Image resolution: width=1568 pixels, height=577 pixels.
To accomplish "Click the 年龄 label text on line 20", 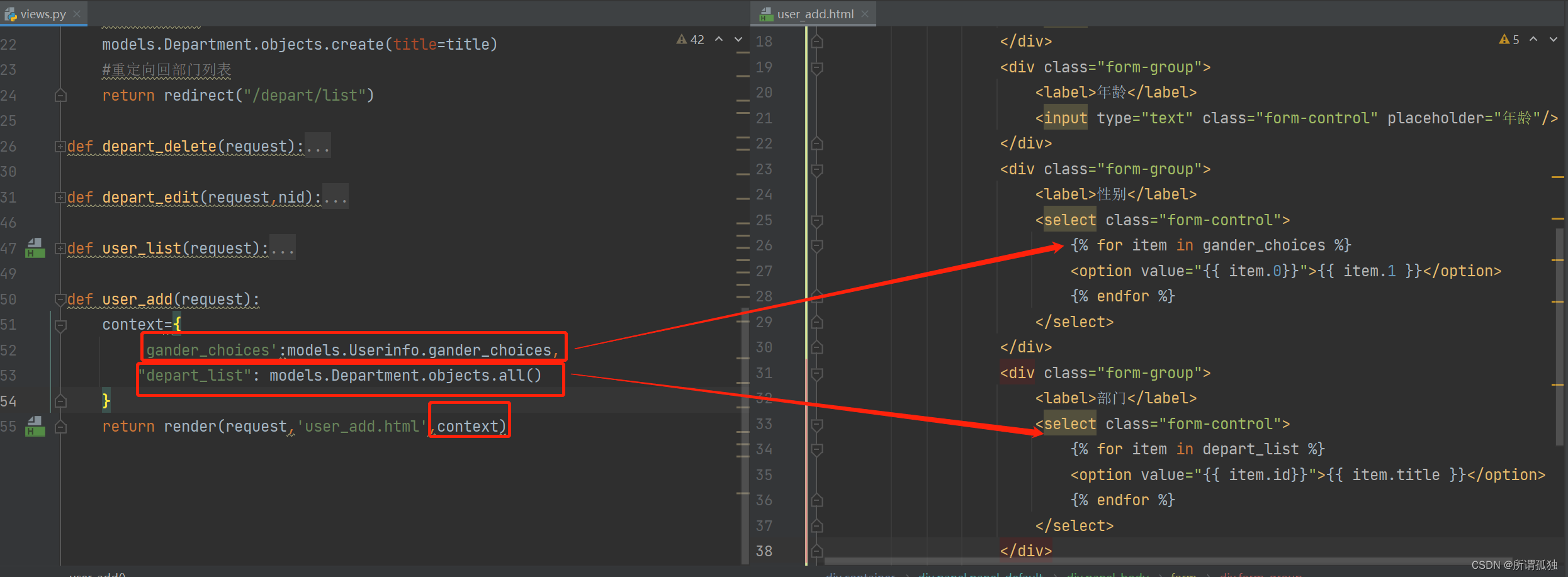I will tap(1112, 92).
